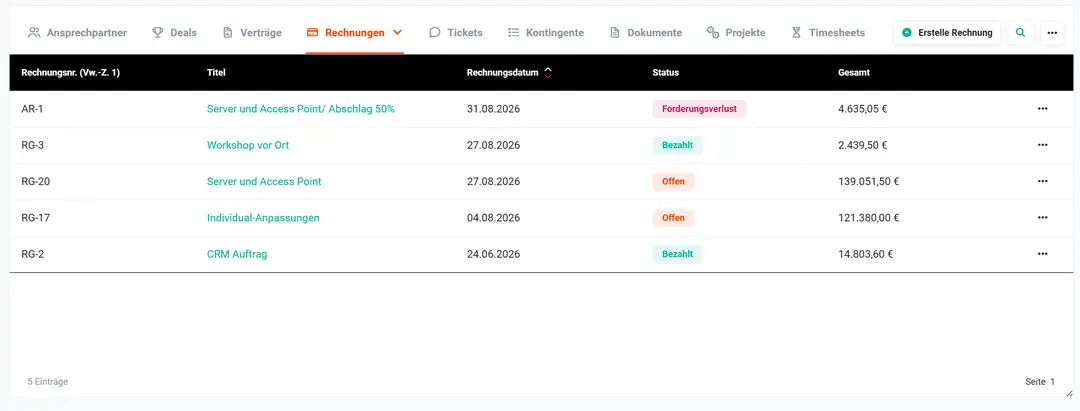Click the Status column header
The width and height of the screenshot is (1080, 411).
(665, 72)
